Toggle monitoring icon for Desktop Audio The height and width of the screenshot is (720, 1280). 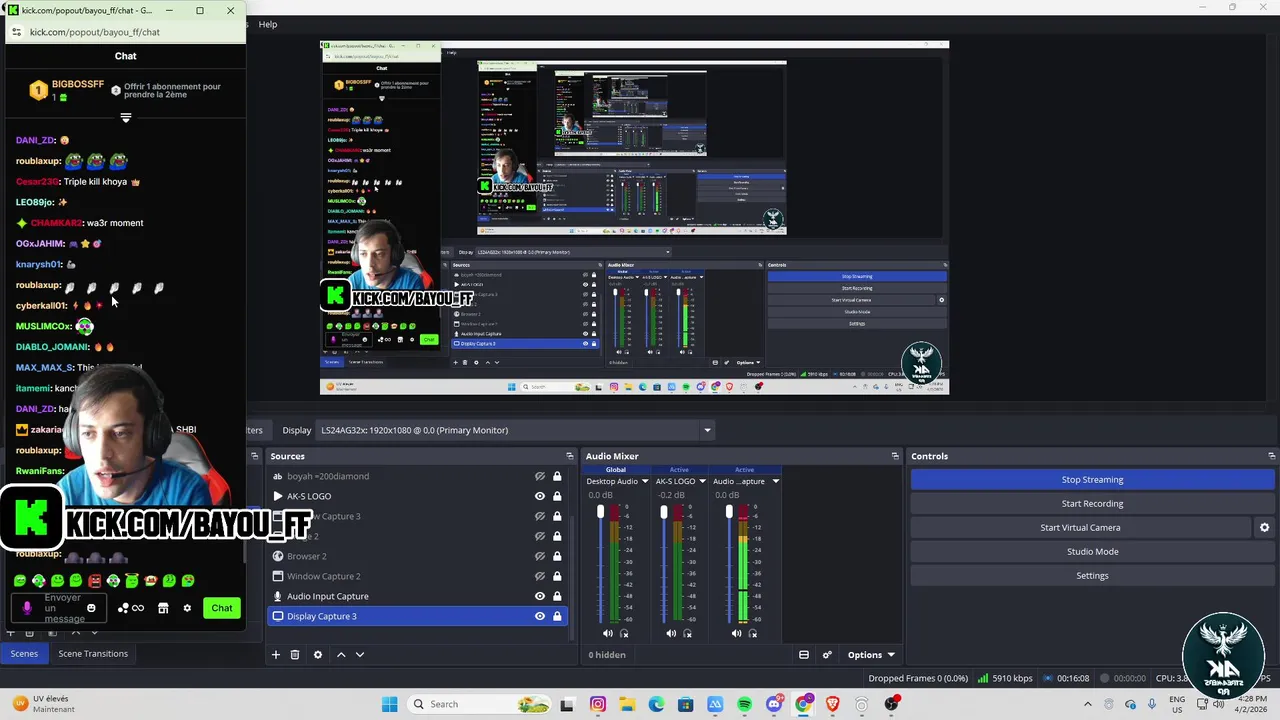click(625, 633)
